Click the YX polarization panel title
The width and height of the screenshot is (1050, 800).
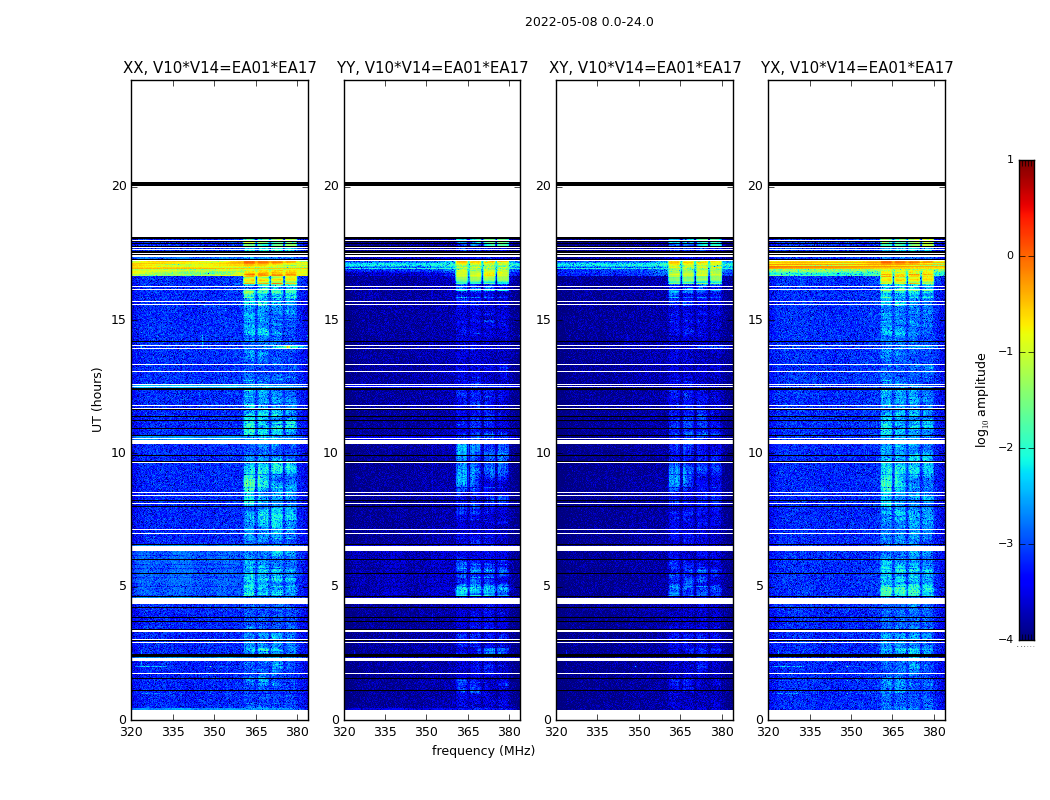click(857, 68)
